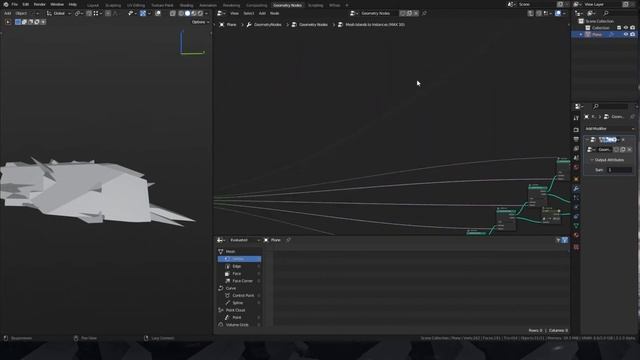640x360 pixels.
Task: Open the Add Modifier dropdown
Action: (x=609, y=129)
